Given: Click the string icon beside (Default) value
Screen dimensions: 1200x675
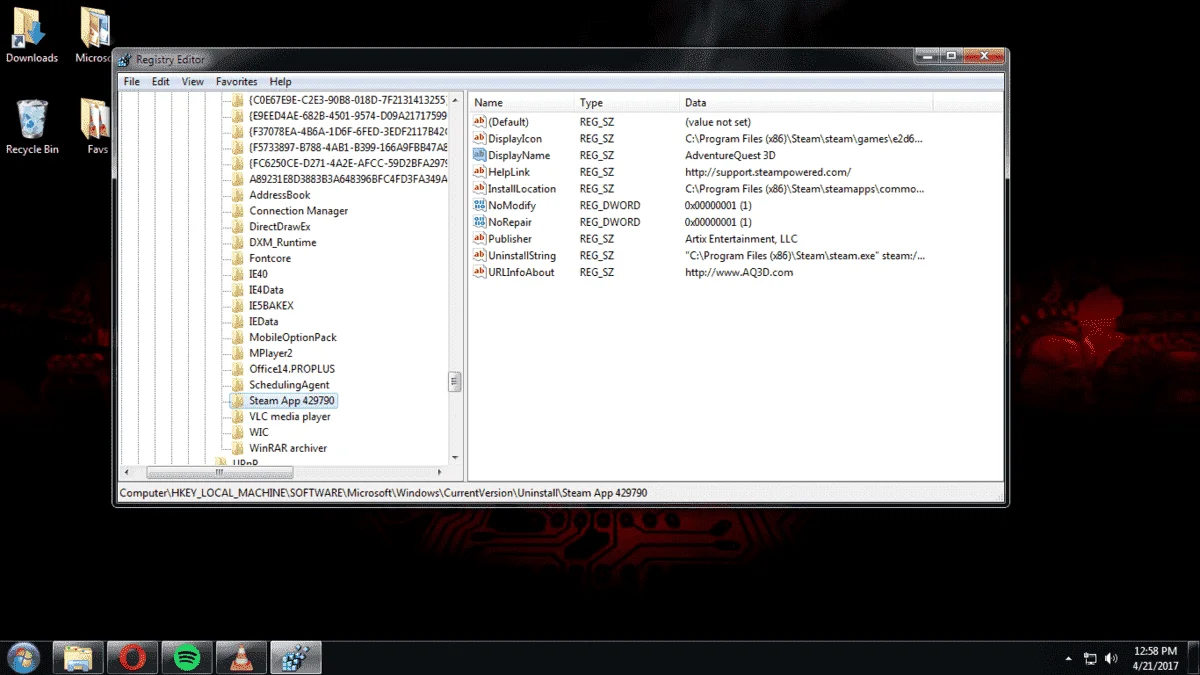Looking at the screenshot, I should [x=479, y=122].
